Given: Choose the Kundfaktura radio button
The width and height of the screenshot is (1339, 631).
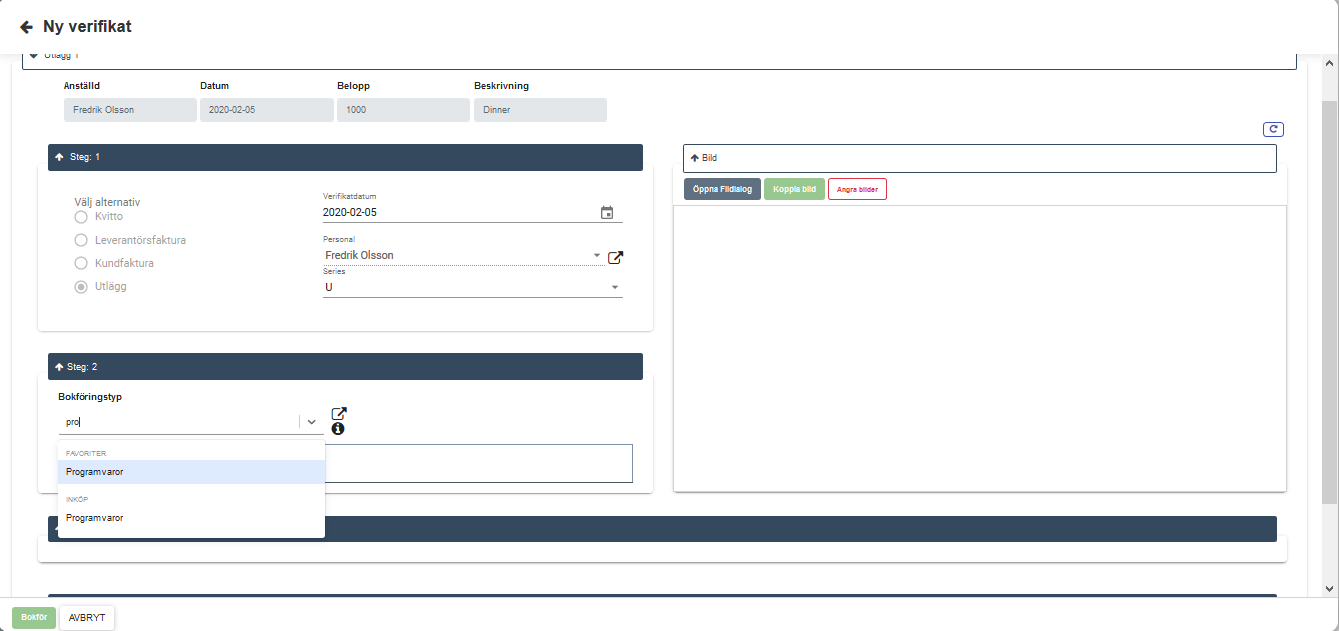Looking at the screenshot, I should [81, 263].
